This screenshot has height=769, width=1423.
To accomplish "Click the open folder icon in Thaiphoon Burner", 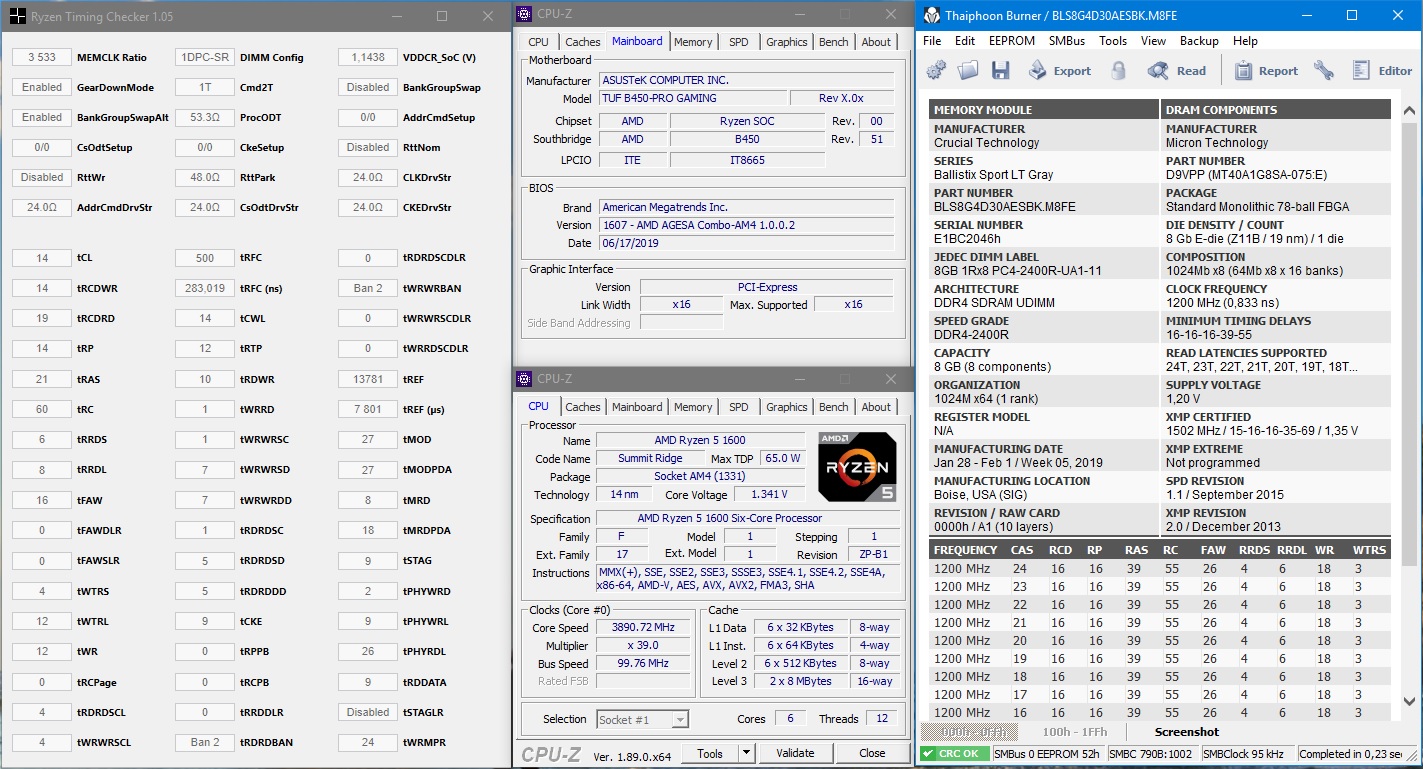I will click(x=967, y=70).
